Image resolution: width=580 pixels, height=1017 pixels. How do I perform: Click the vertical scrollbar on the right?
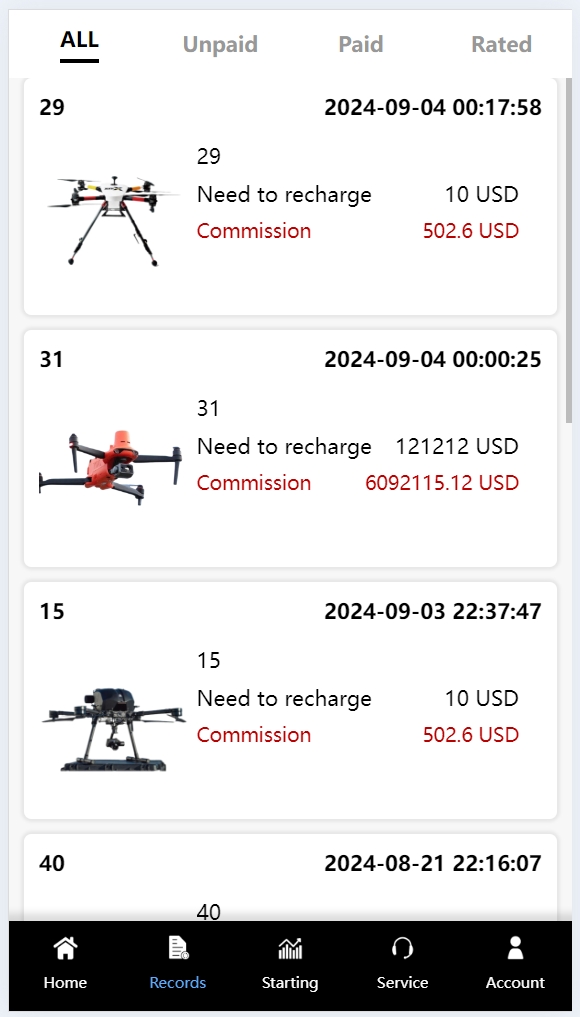coord(569,250)
